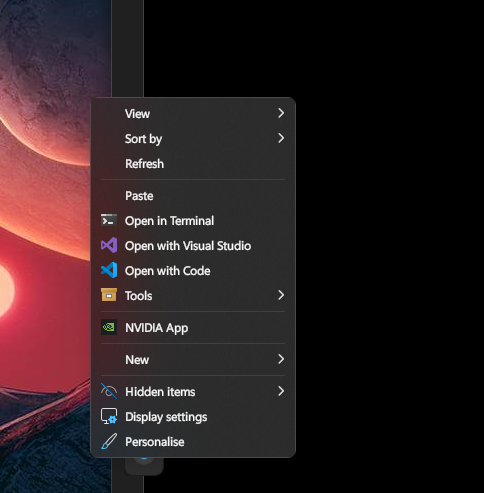Choose Paste from the context menu
This screenshot has height=493, width=484.
point(193,196)
